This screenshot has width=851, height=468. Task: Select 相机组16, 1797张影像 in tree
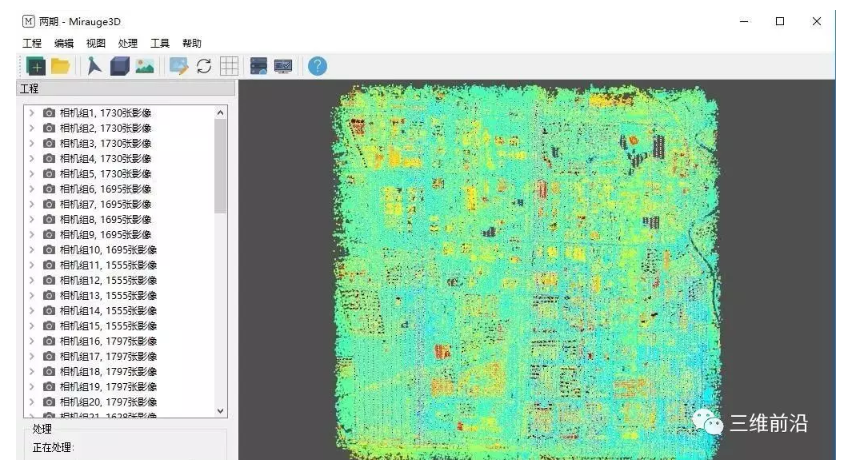(106, 341)
